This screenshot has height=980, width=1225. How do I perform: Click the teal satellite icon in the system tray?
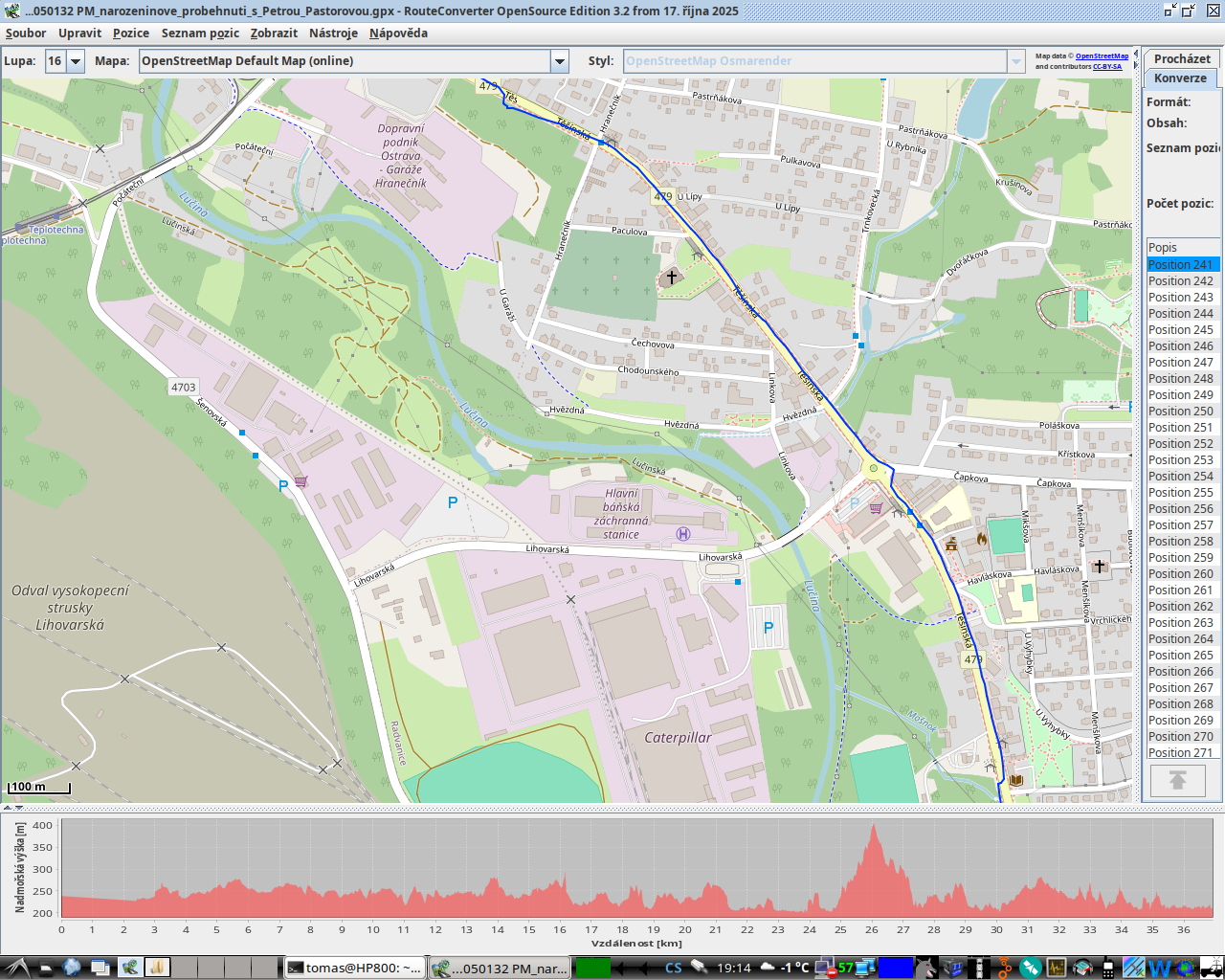(x=1030, y=968)
